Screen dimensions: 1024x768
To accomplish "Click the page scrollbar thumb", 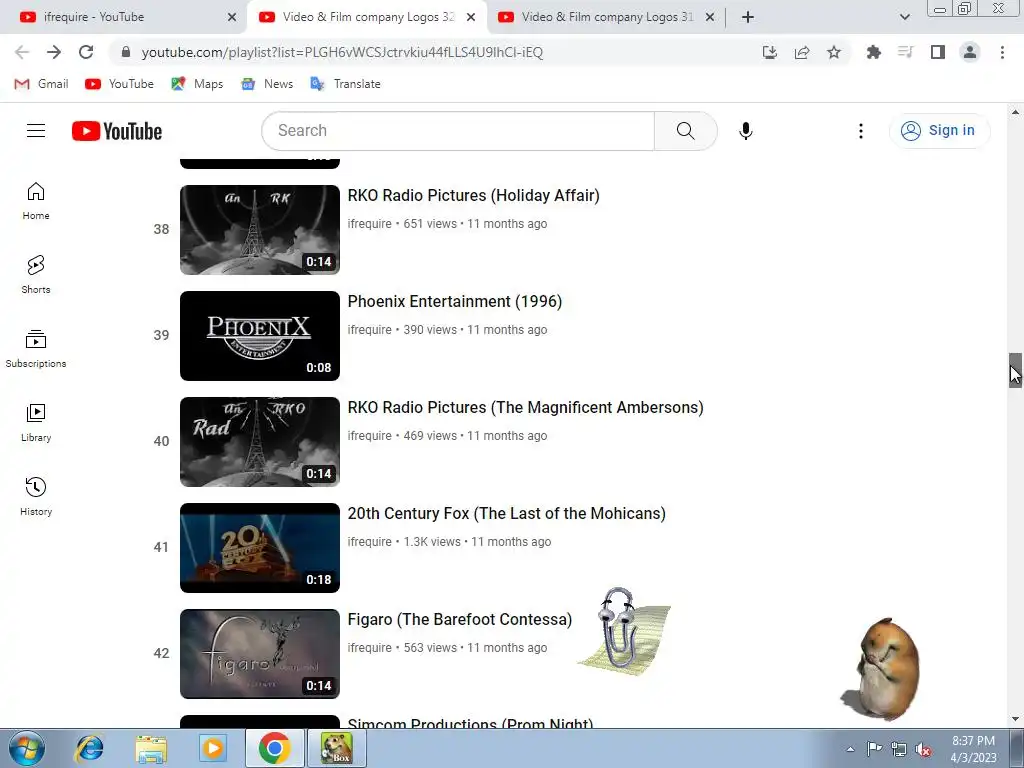I will click(x=1015, y=370).
